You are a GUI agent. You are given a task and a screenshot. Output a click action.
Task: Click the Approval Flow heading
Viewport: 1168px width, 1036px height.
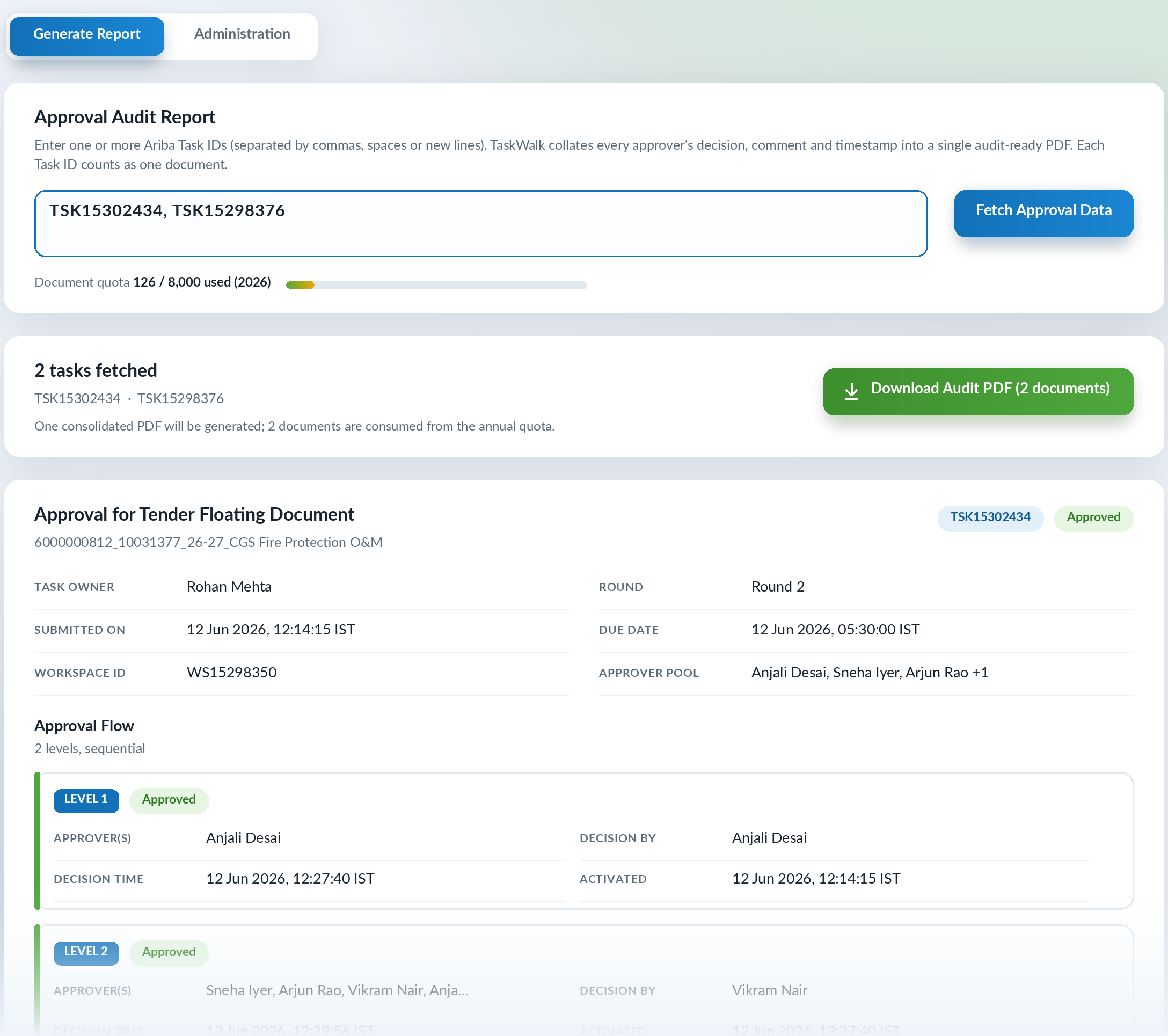click(84, 726)
